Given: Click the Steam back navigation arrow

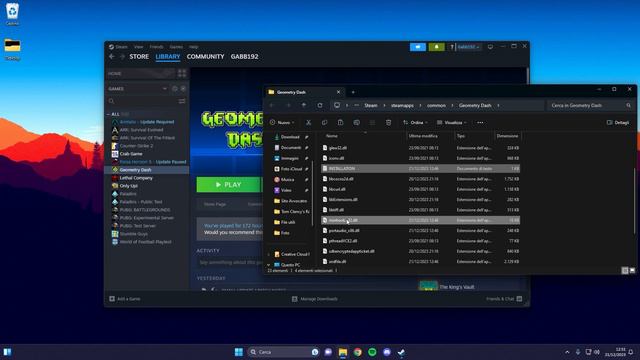Looking at the screenshot, I should tap(112, 57).
